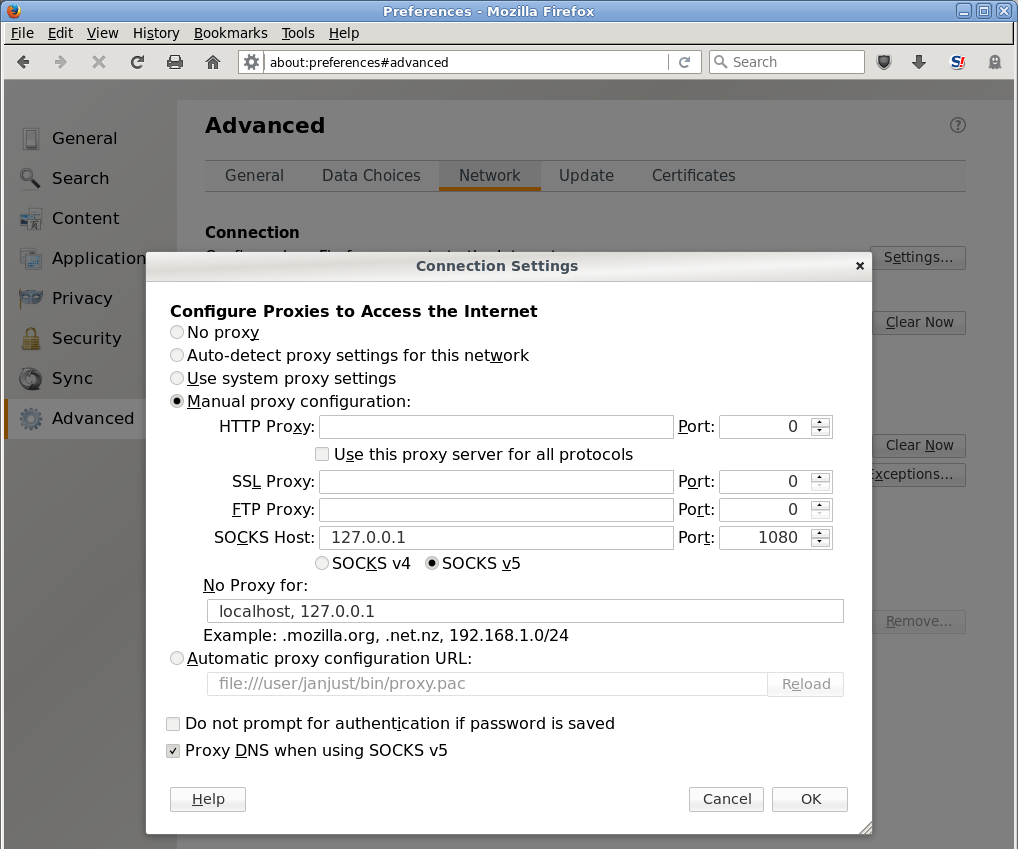Cancel the Connection Settings dialog
The image size is (1018, 849).
726,799
